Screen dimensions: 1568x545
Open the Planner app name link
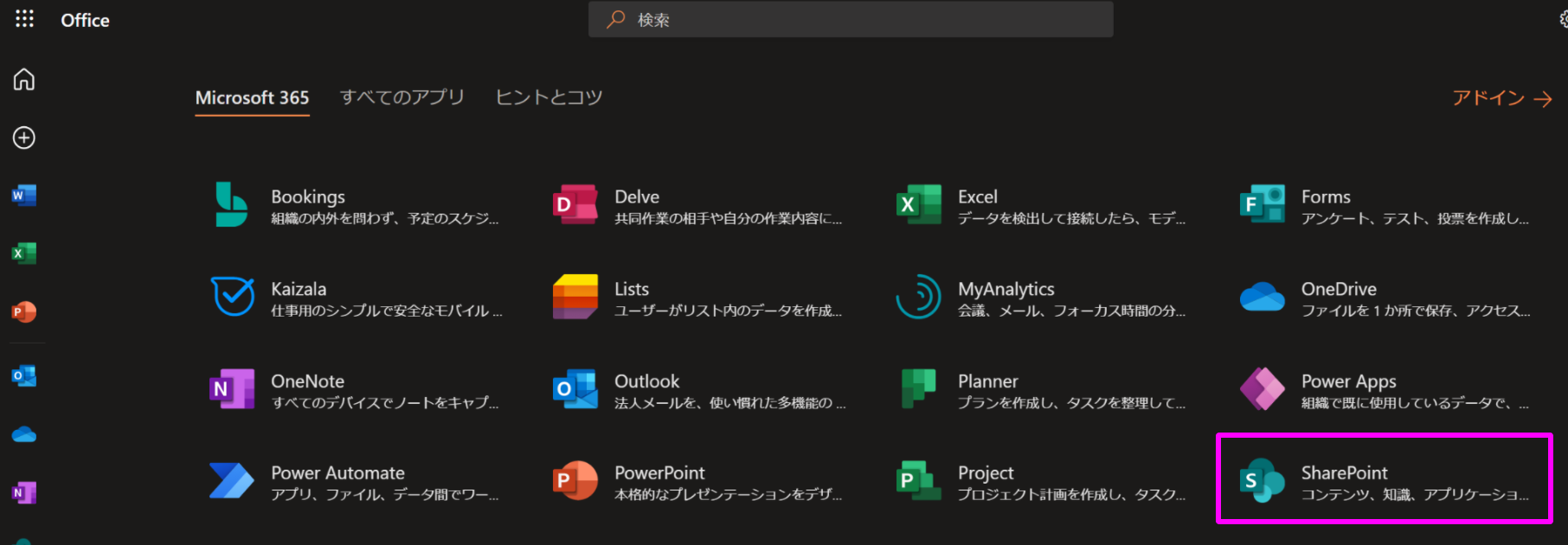(x=988, y=381)
